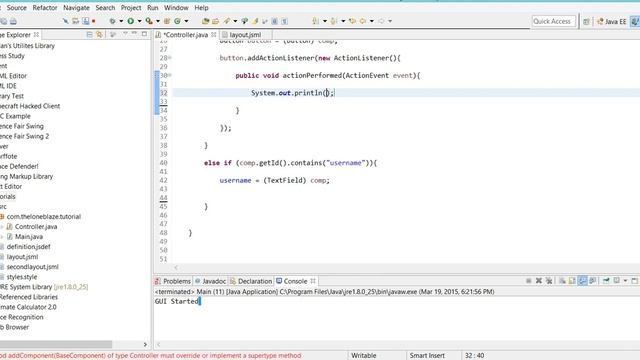
Task: Maximize the Package Explorer view
Action: click(144, 34)
